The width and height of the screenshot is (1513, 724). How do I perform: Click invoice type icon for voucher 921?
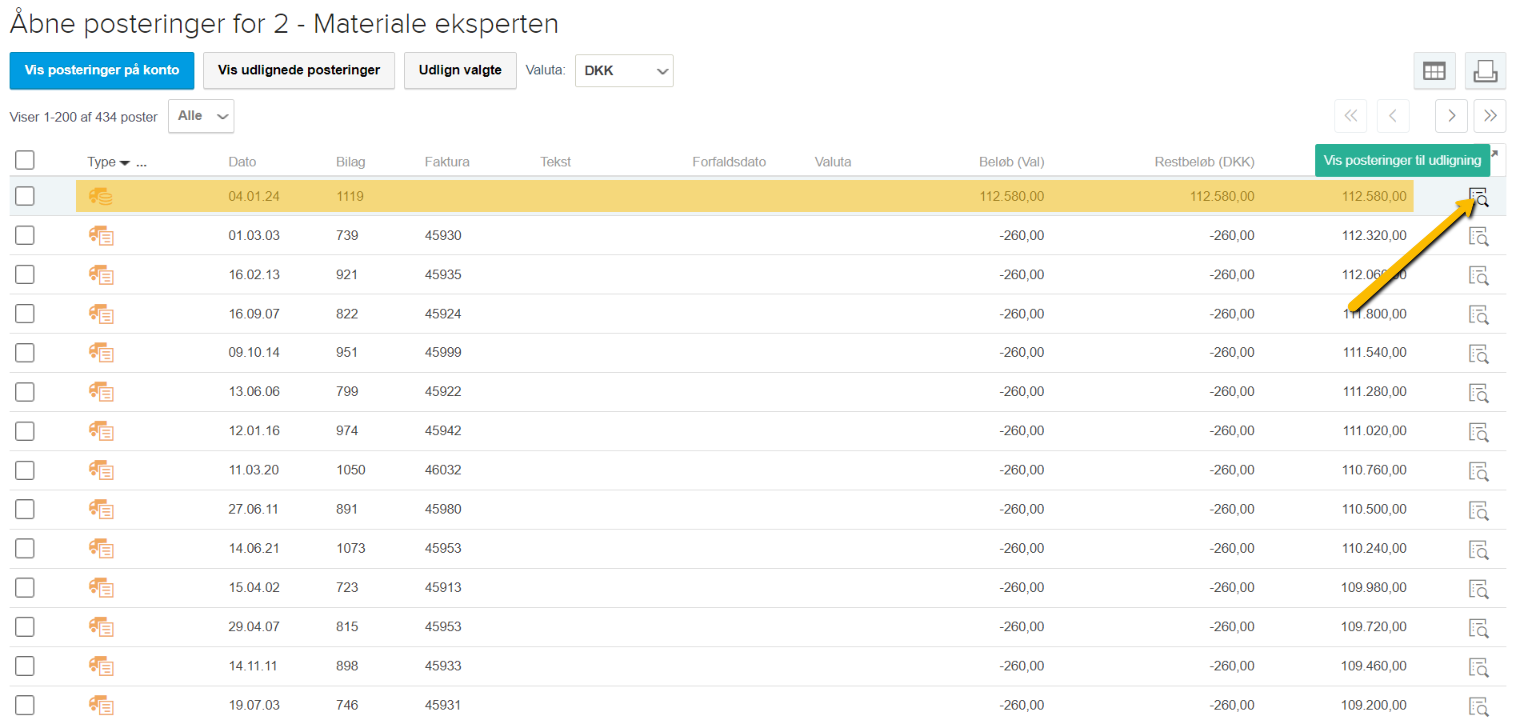click(x=101, y=275)
